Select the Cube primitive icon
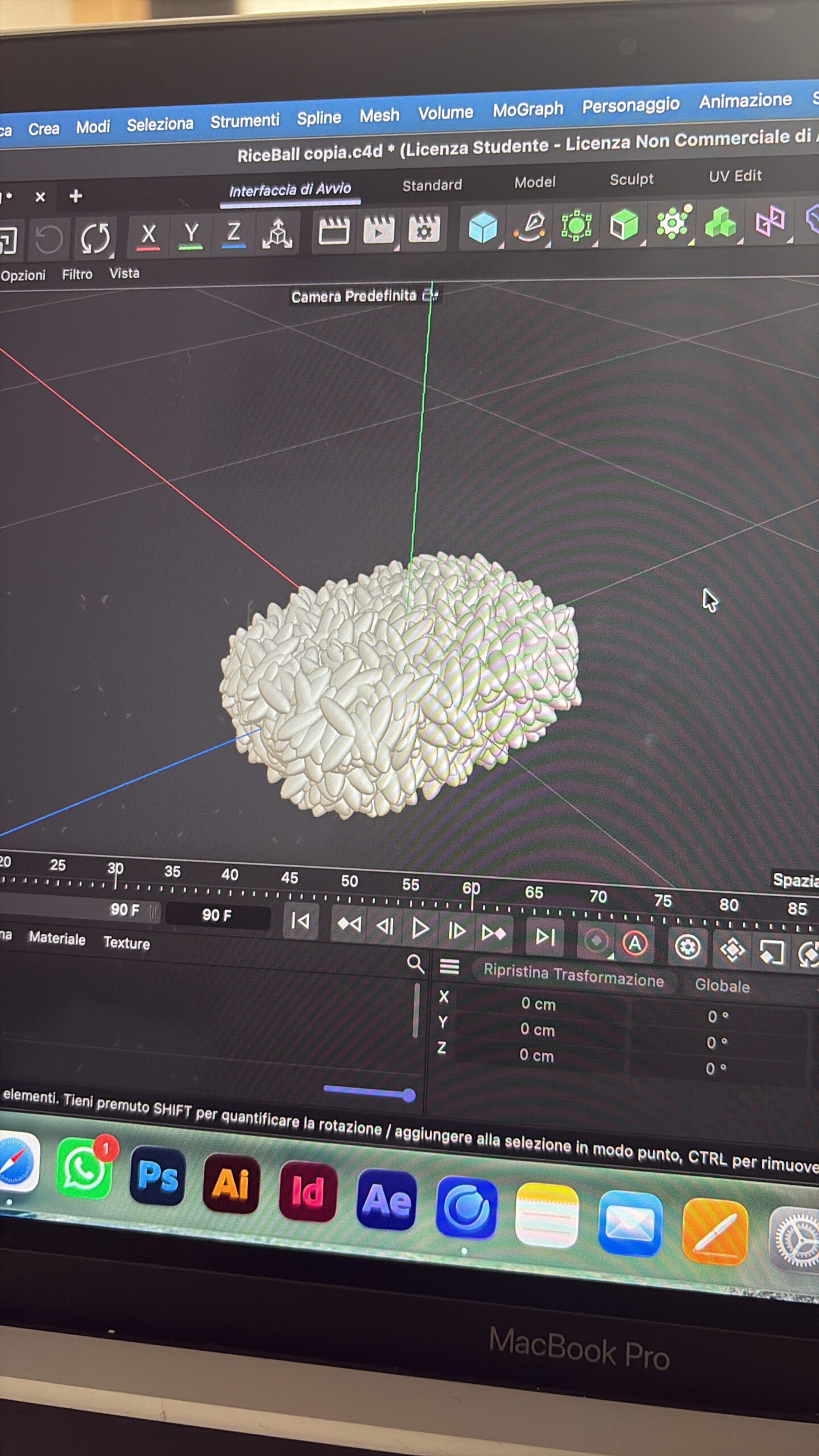This screenshot has width=819, height=1456. point(483,228)
